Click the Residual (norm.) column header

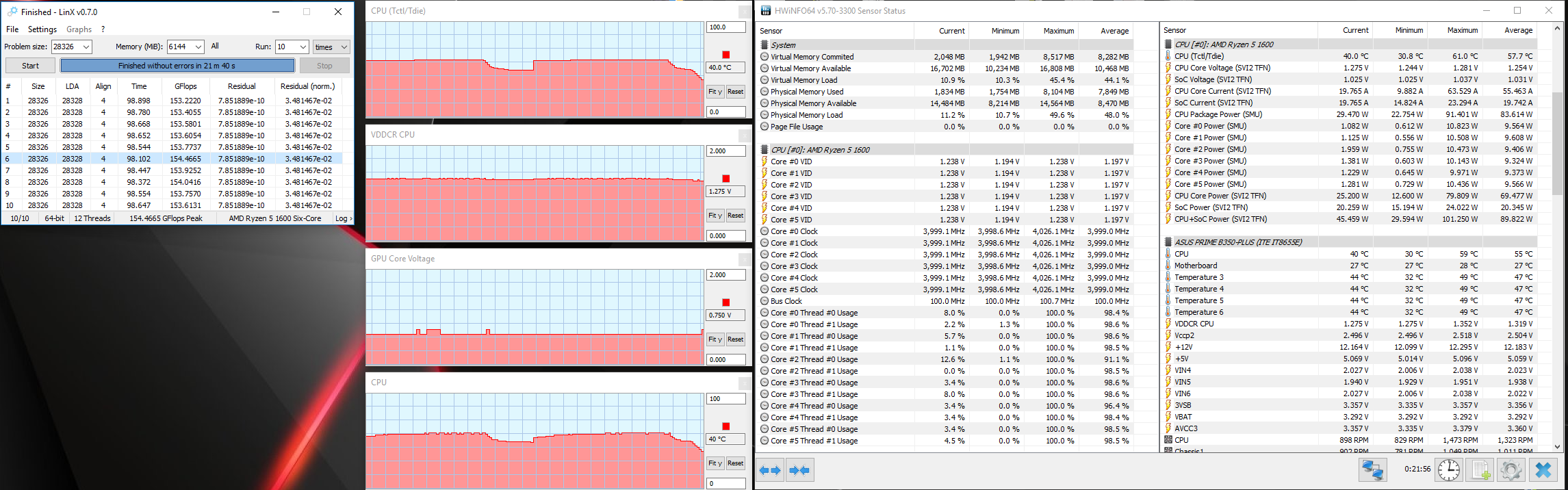(308, 86)
